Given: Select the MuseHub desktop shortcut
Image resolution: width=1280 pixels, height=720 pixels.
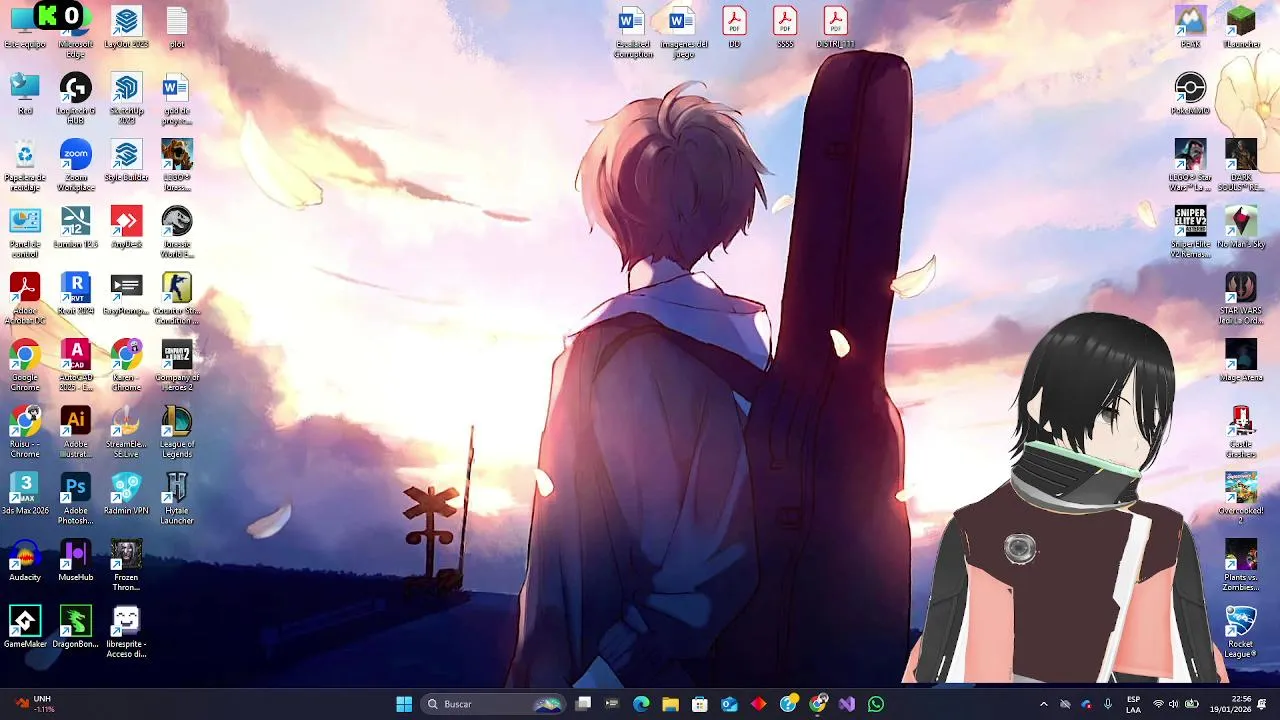Looking at the screenshot, I should [x=75, y=560].
